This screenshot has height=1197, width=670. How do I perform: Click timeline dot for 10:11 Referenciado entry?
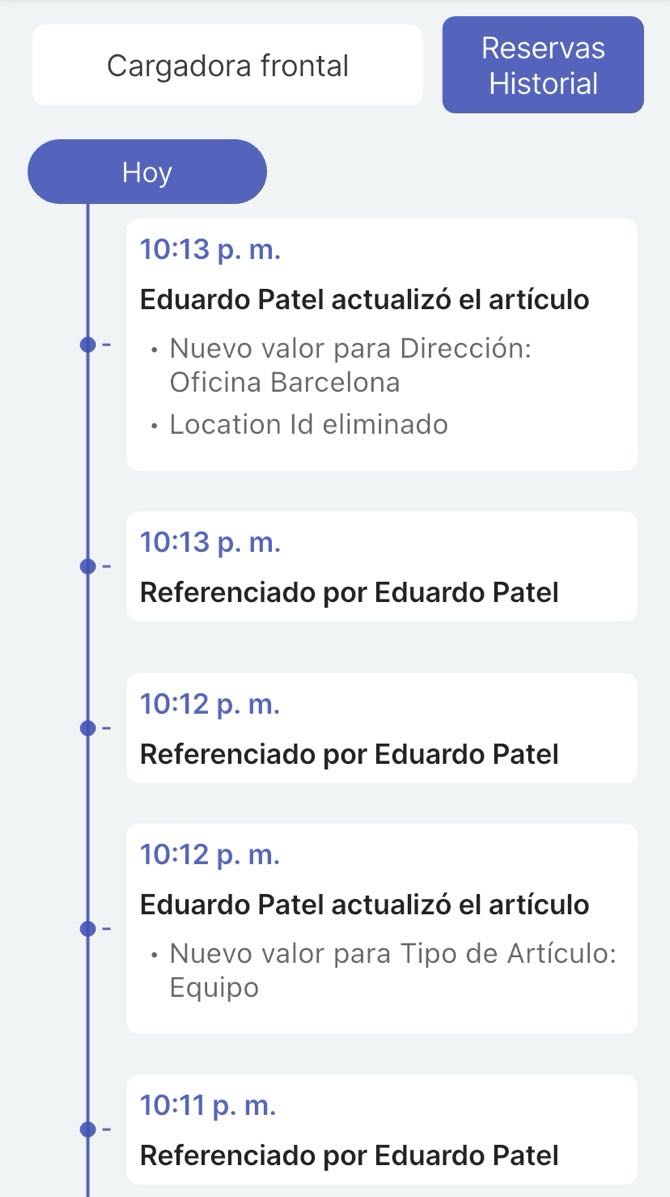(88, 1129)
